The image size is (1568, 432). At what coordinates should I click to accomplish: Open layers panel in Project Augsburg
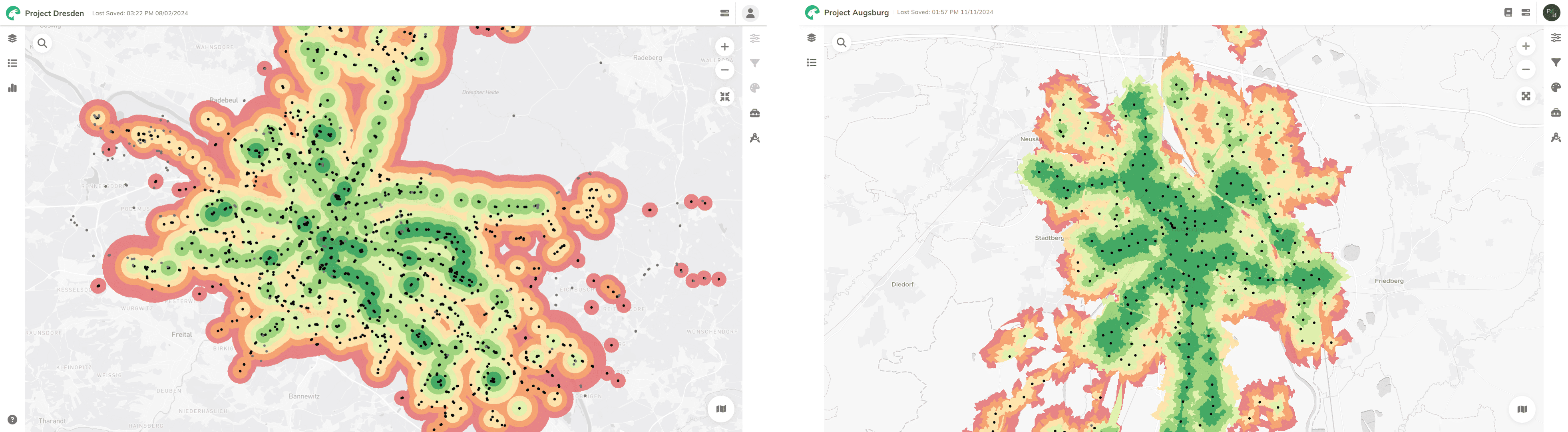[x=812, y=38]
